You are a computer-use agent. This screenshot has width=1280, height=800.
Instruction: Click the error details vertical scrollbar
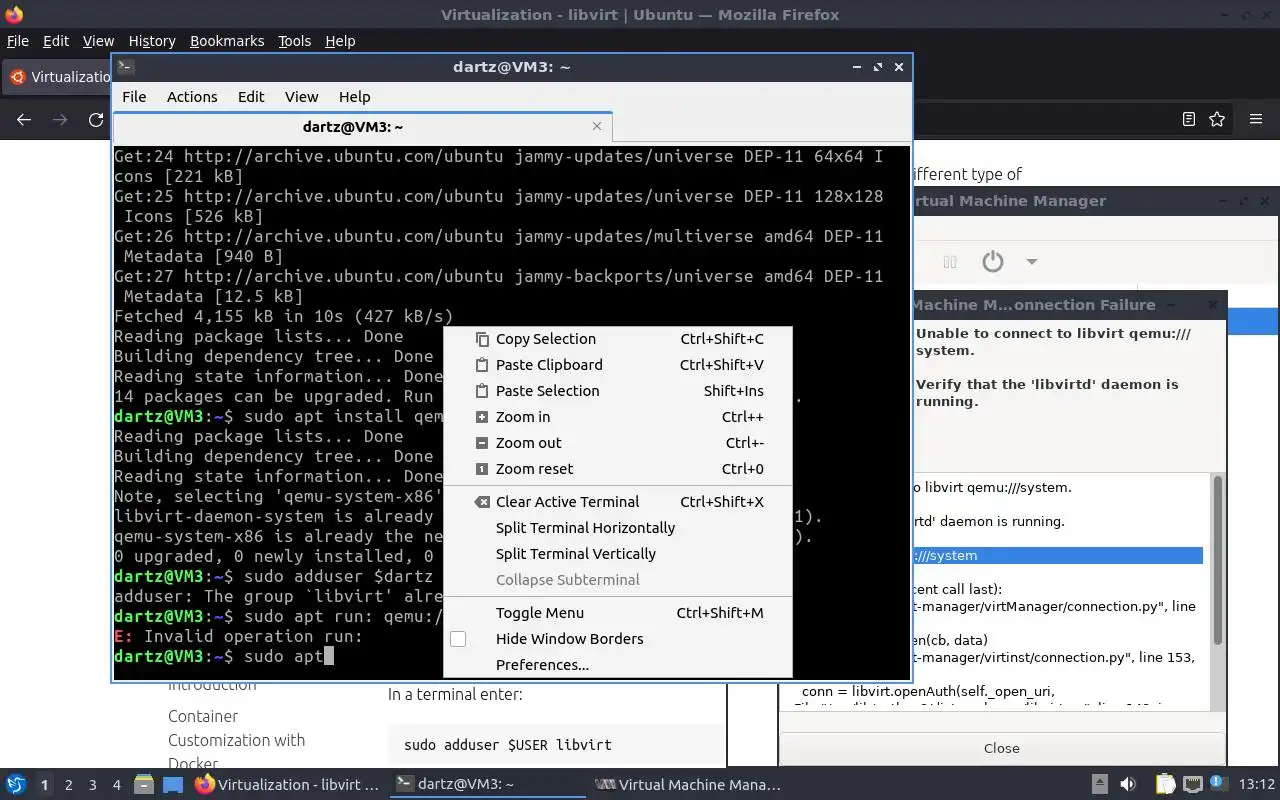tap(1217, 560)
